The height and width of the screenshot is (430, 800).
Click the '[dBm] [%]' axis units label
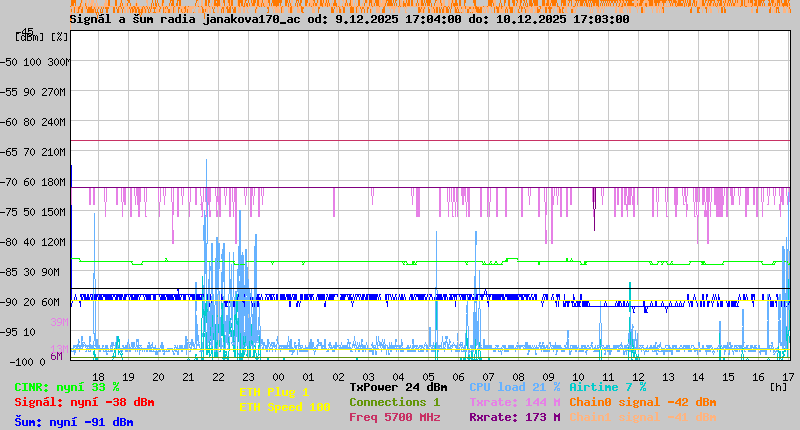pos(41,37)
